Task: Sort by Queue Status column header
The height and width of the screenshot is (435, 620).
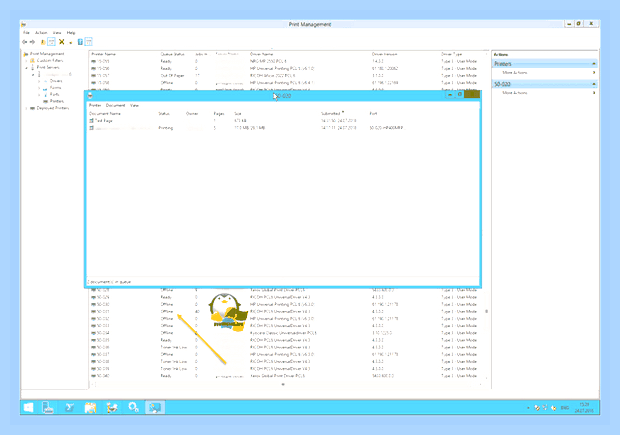Action: tap(172, 54)
